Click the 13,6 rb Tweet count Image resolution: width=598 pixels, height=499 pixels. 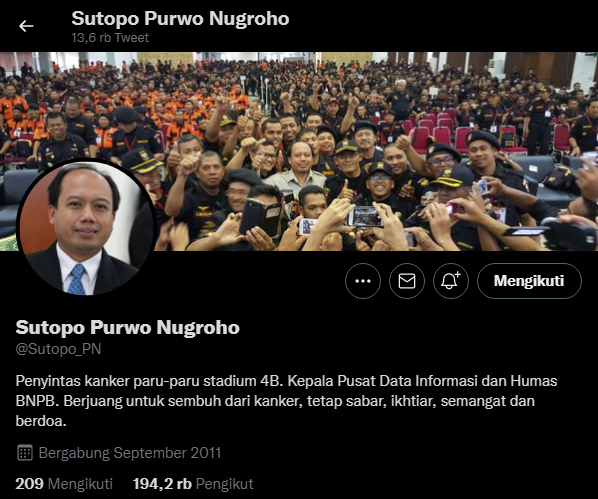(110, 38)
